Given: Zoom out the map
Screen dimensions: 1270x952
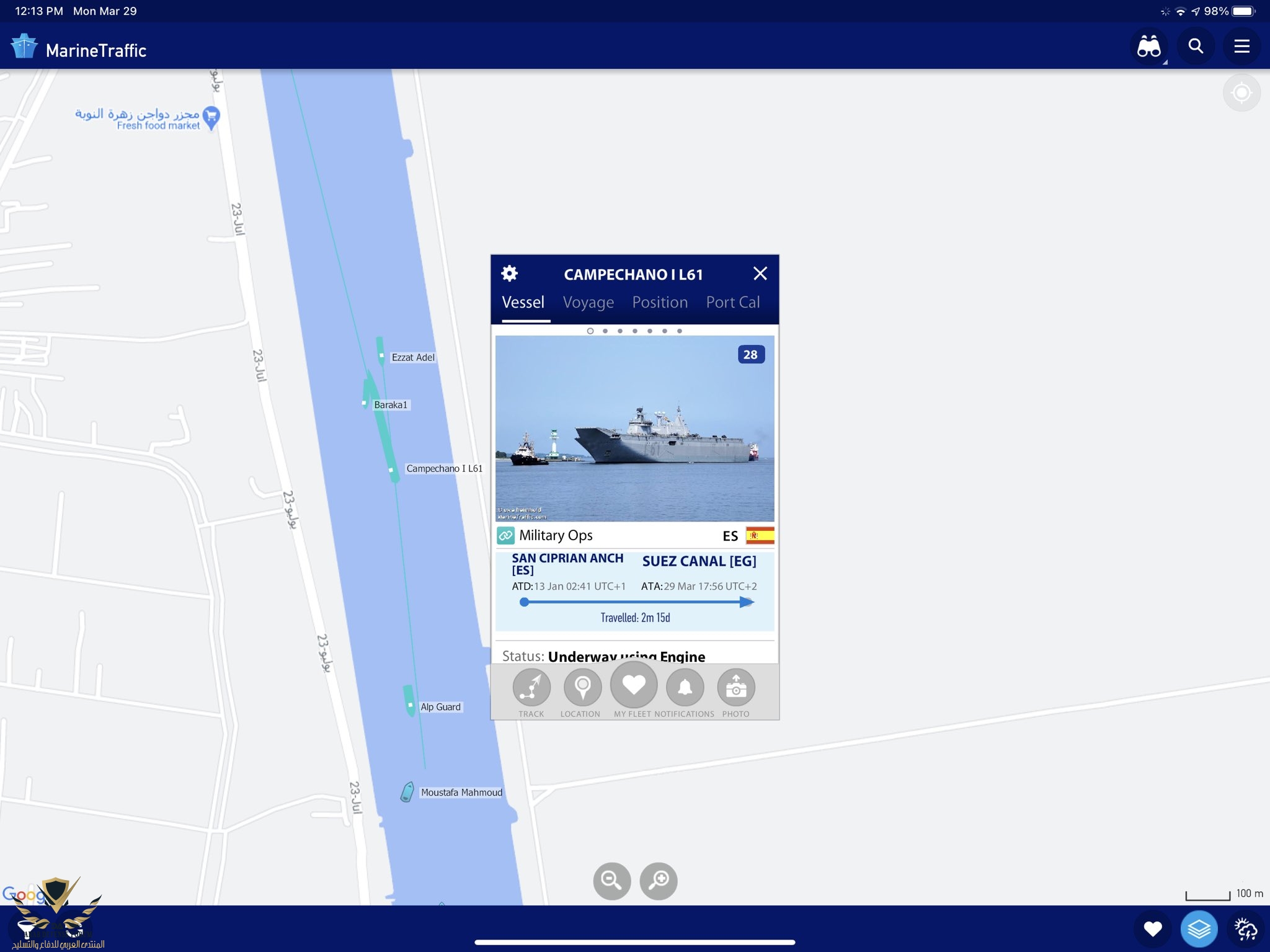Looking at the screenshot, I should [611, 881].
